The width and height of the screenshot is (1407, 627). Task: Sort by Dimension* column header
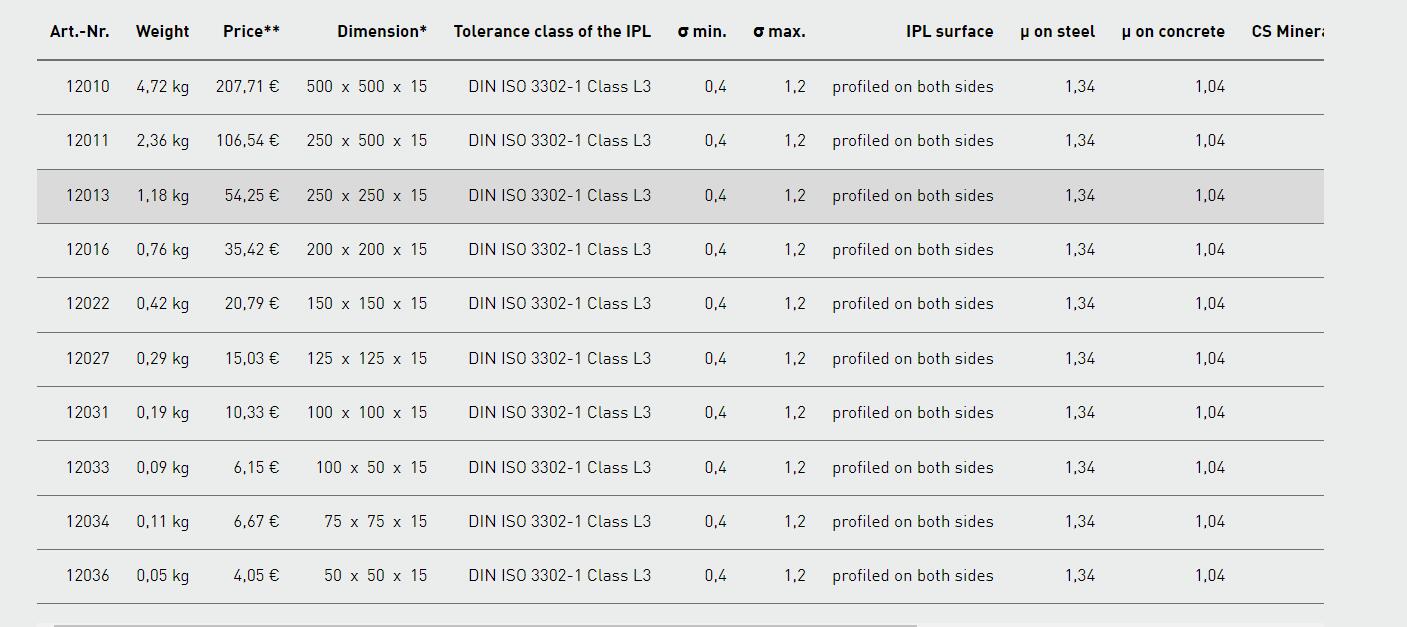(x=382, y=31)
